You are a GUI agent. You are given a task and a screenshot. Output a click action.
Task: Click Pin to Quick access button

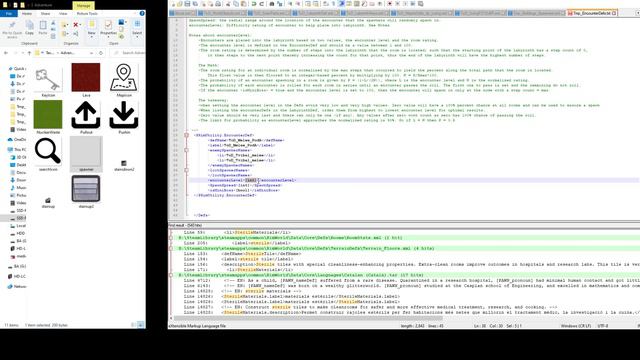tap(12, 29)
